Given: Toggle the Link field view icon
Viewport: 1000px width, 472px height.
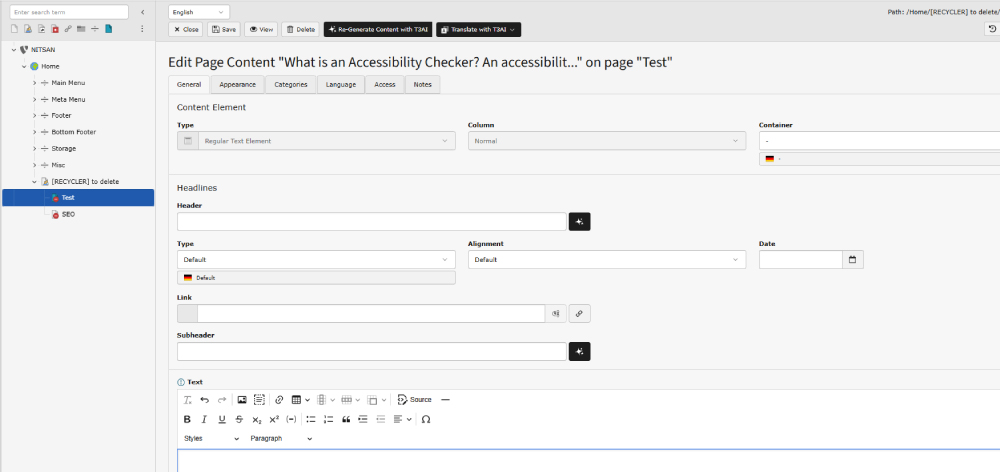Looking at the screenshot, I should click(x=555, y=313).
